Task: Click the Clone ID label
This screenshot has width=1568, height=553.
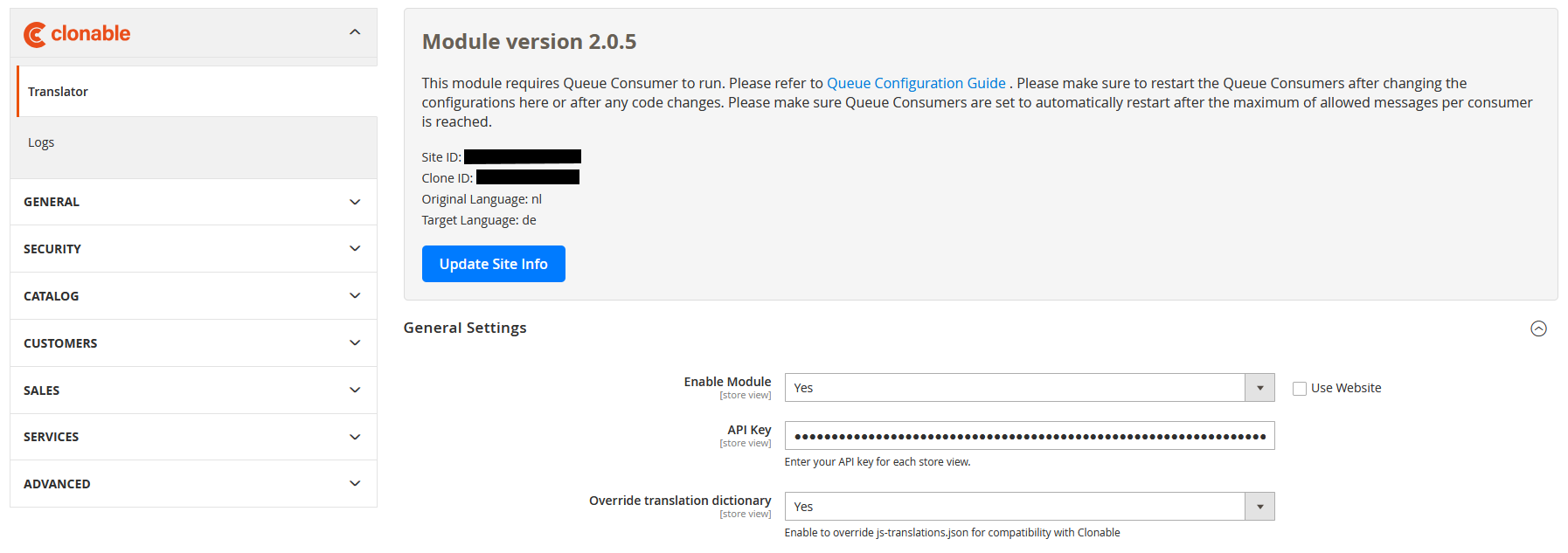Action: pyautogui.click(x=448, y=178)
